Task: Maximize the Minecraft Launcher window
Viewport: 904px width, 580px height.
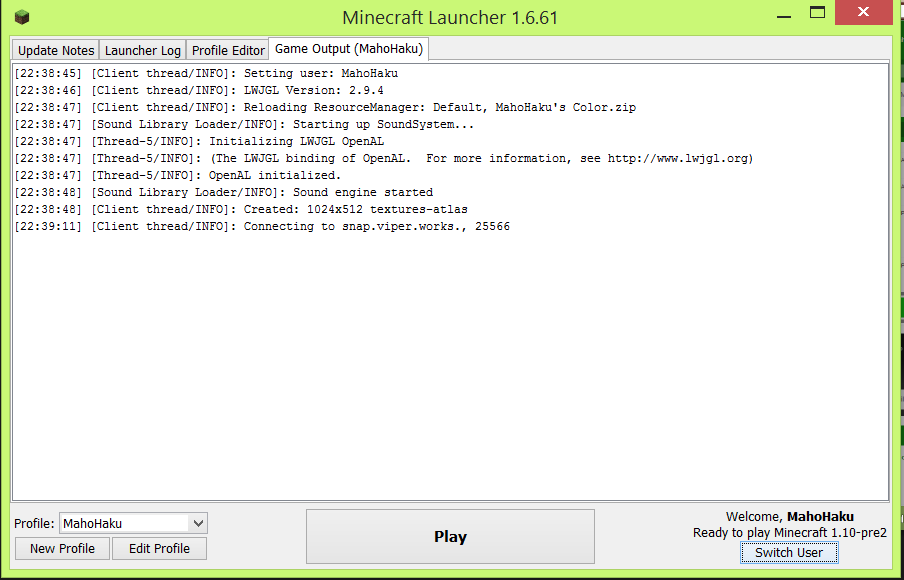Action: (x=817, y=13)
